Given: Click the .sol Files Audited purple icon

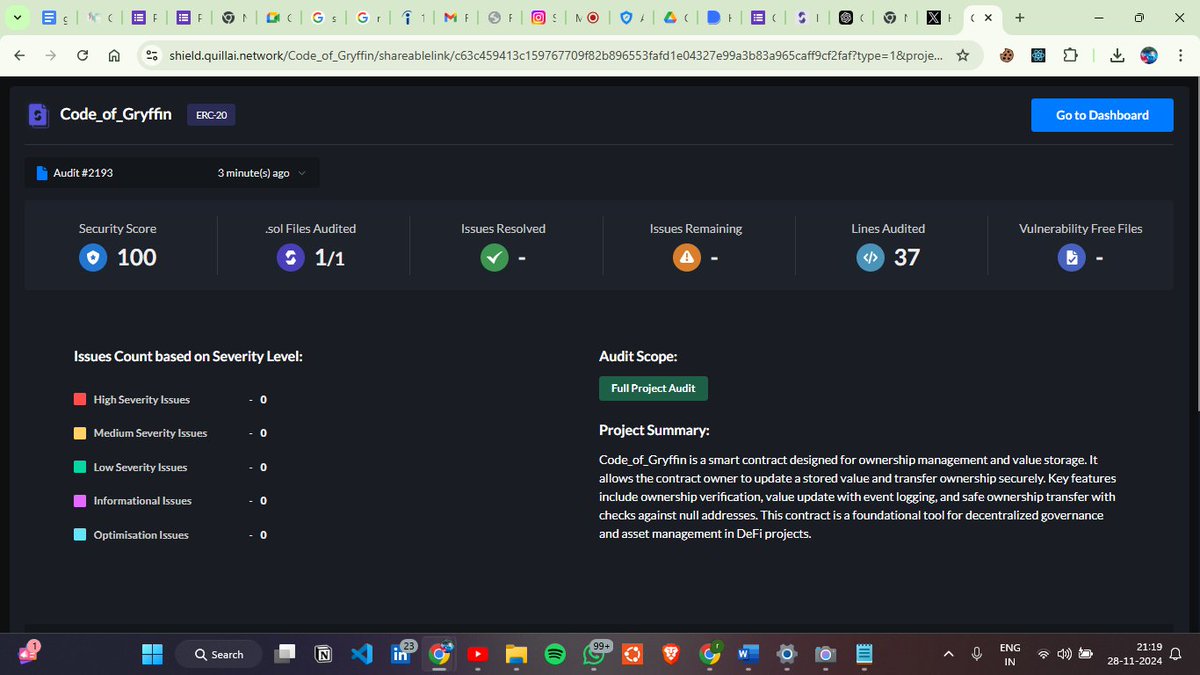Looking at the screenshot, I should click(x=290, y=258).
